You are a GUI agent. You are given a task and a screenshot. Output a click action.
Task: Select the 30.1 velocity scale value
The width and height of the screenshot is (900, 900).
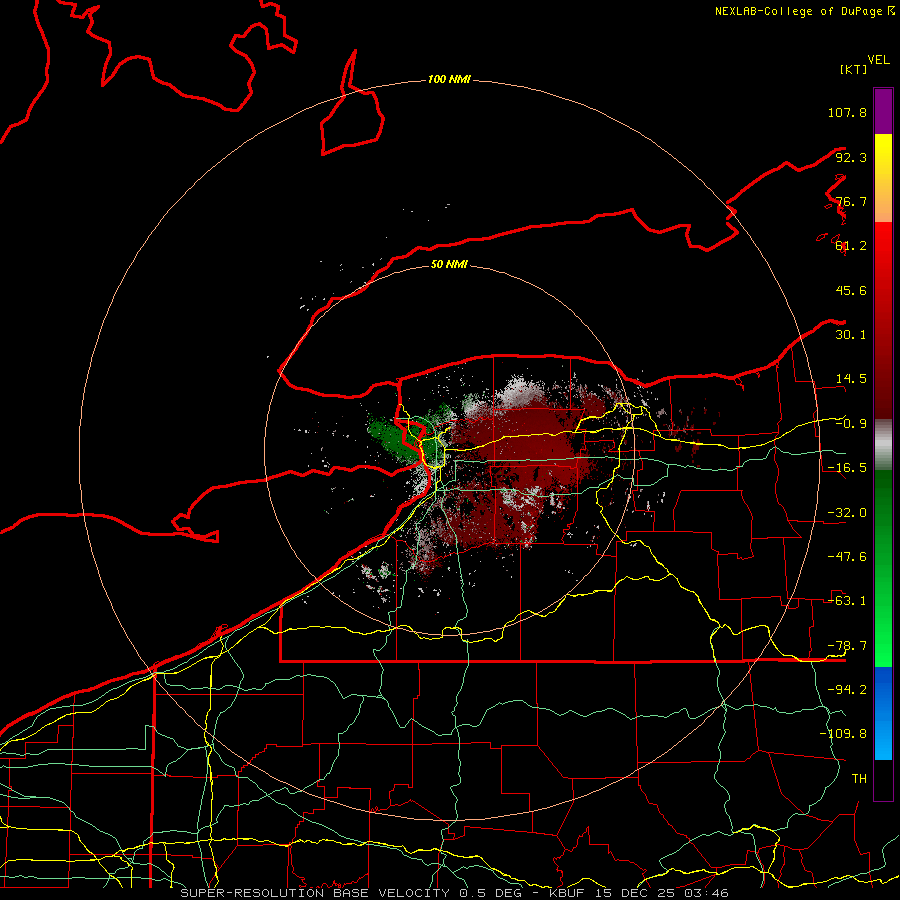click(851, 335)
